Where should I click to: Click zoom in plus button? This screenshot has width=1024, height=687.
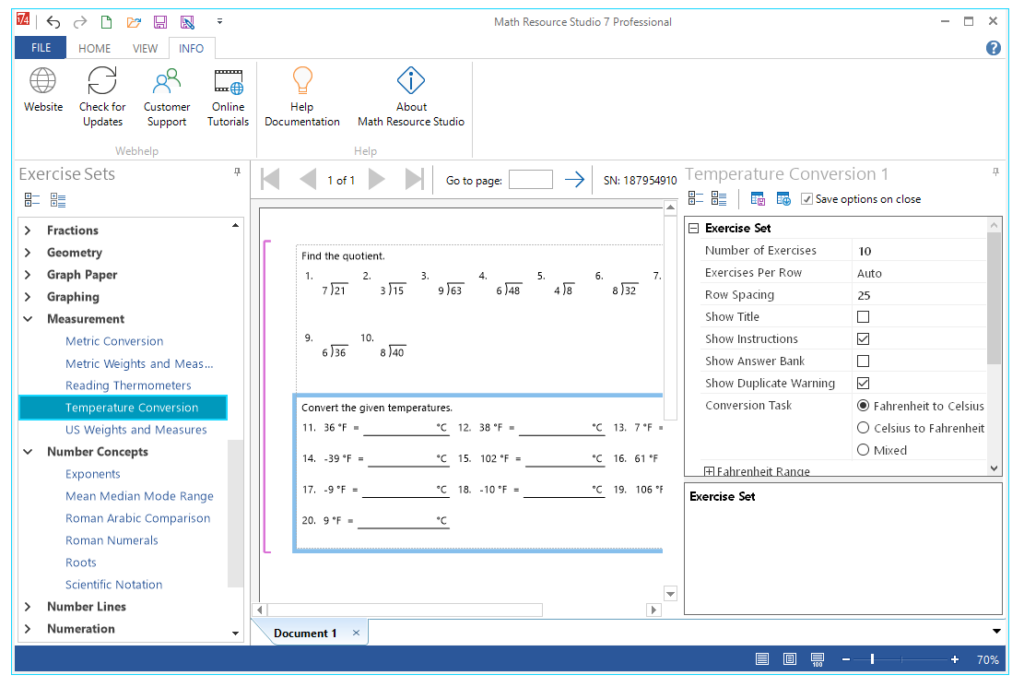[x=955, y=660]
